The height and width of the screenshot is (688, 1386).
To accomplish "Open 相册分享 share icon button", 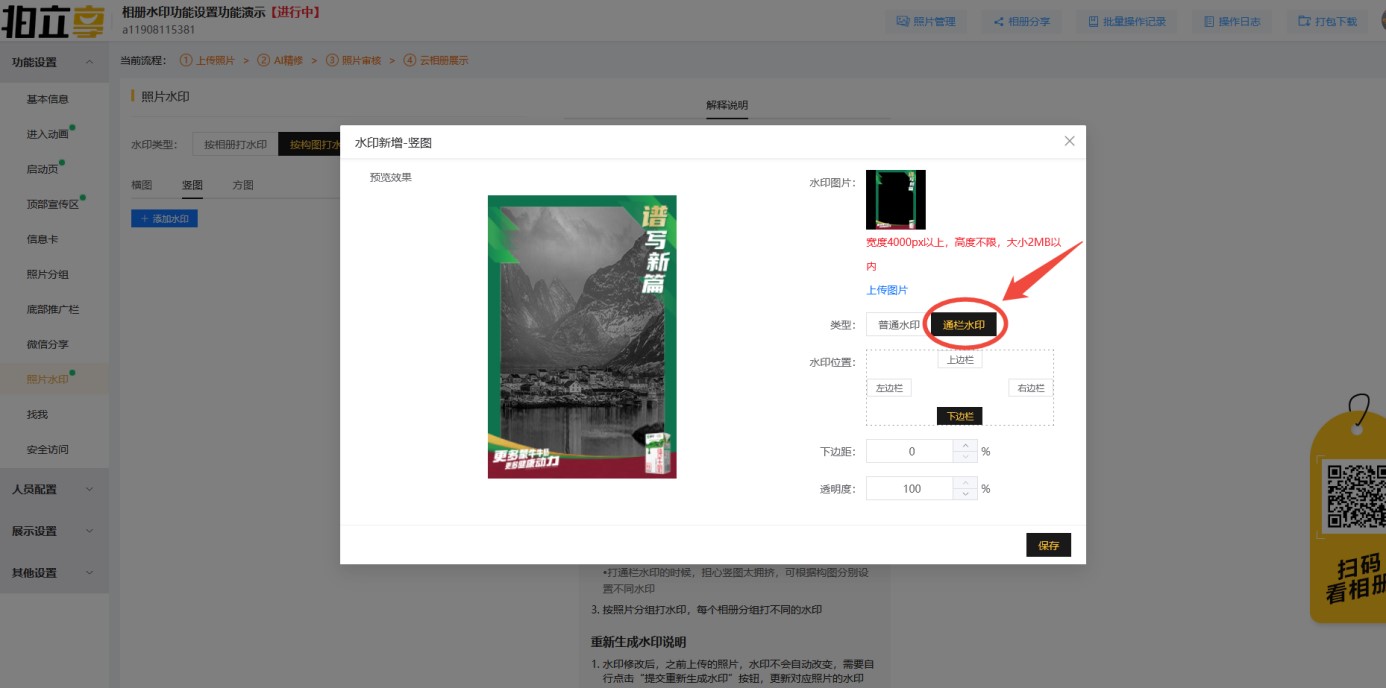I will pos(1021,21).
